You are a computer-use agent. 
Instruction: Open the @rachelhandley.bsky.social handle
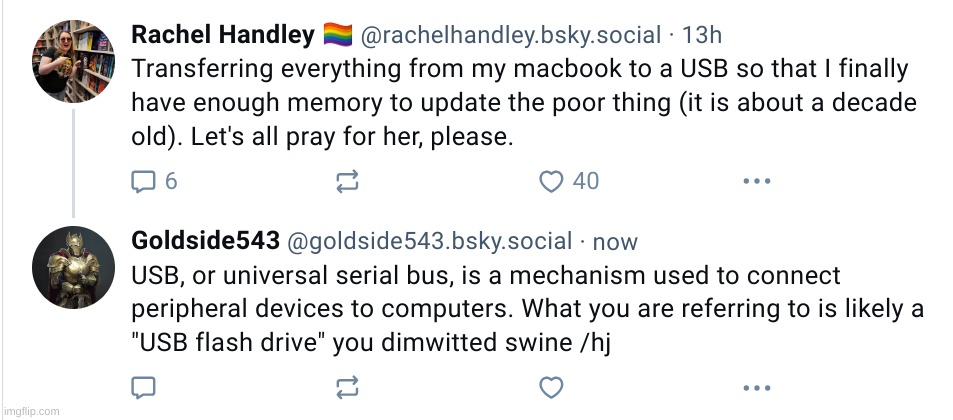[x=510, y=36]
